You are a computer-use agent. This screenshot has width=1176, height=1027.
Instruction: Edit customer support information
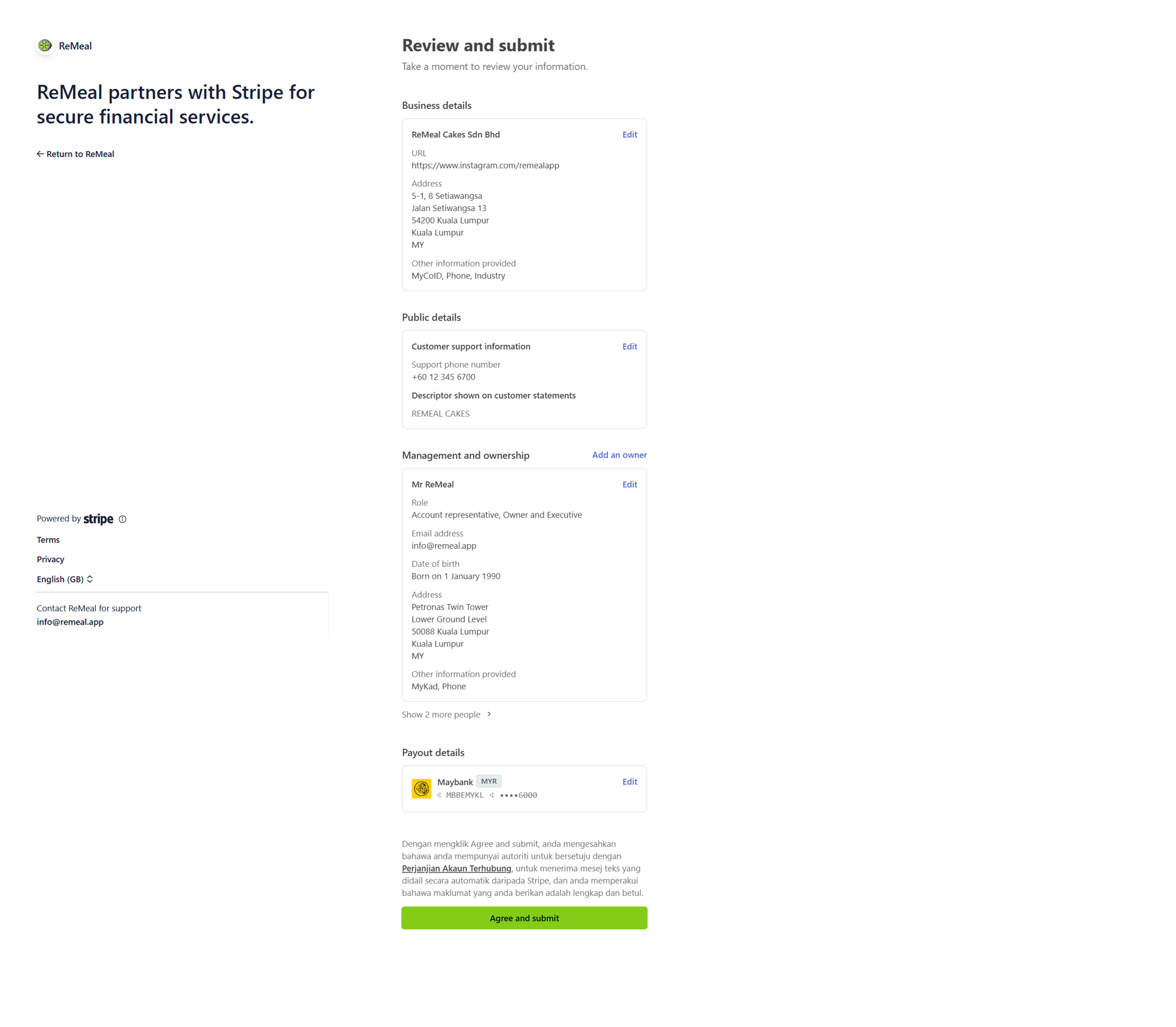pyautogui.click(x=629, y=346)
